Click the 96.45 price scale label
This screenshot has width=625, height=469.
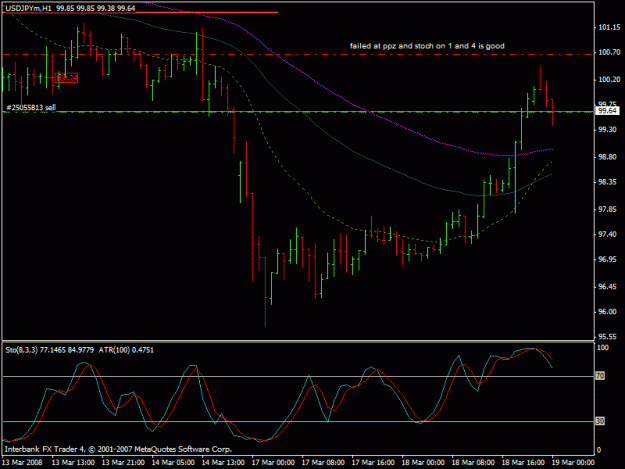point(609,287)
